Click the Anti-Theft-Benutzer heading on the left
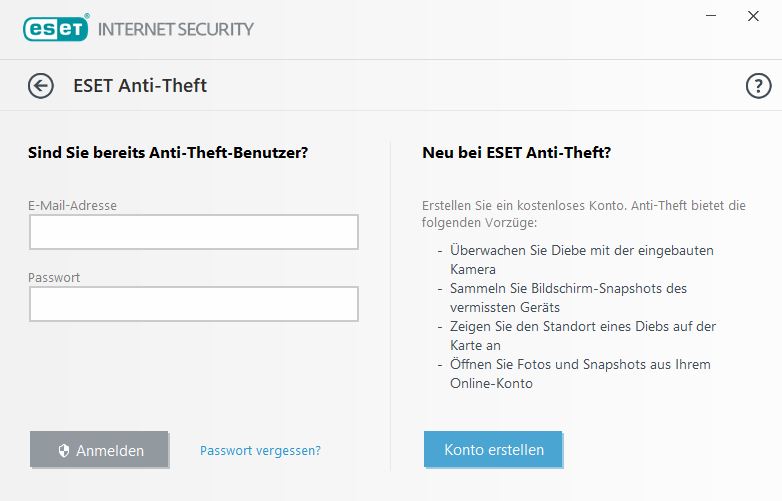This screenshot has height=501, width=782. 167,153
